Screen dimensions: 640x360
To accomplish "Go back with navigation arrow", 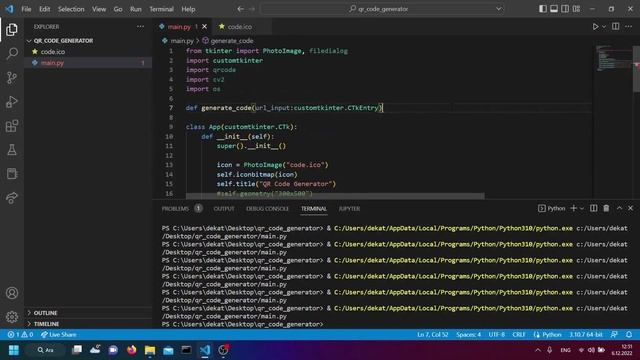I will click(x=240, y=9).
